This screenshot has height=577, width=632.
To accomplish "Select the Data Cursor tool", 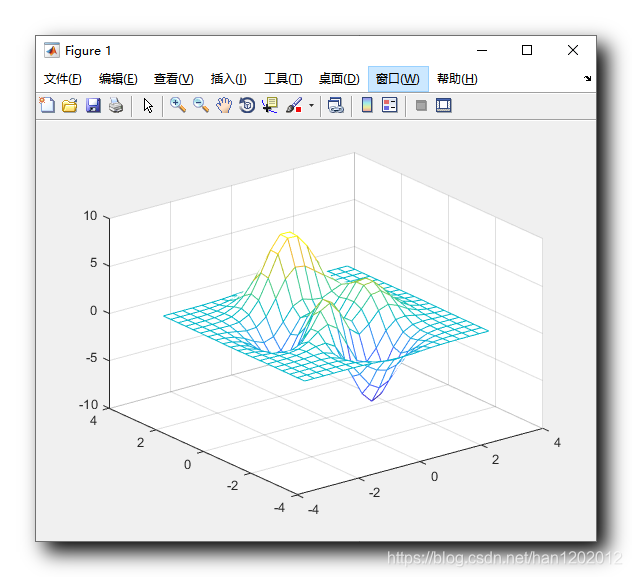I will point(270,106).
